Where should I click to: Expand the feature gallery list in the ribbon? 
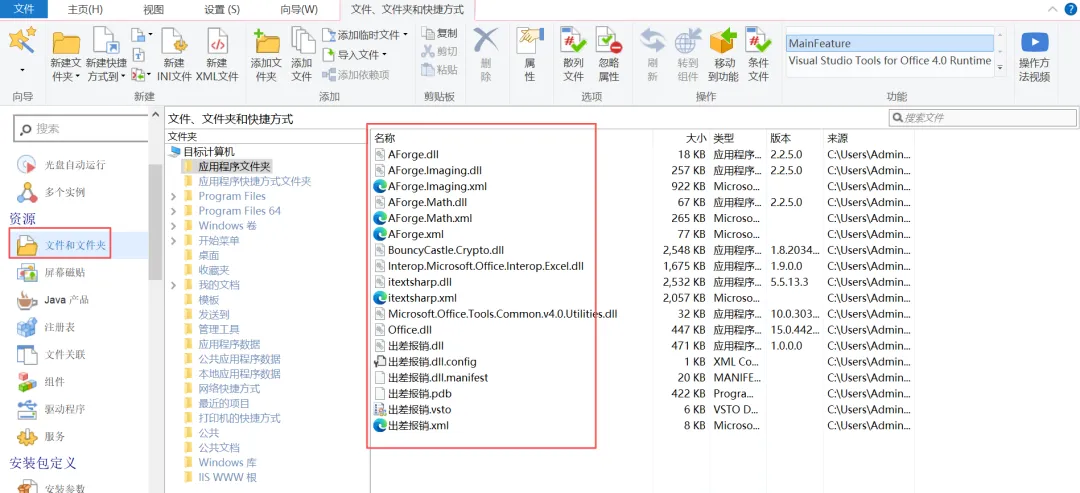point(1001,69)
